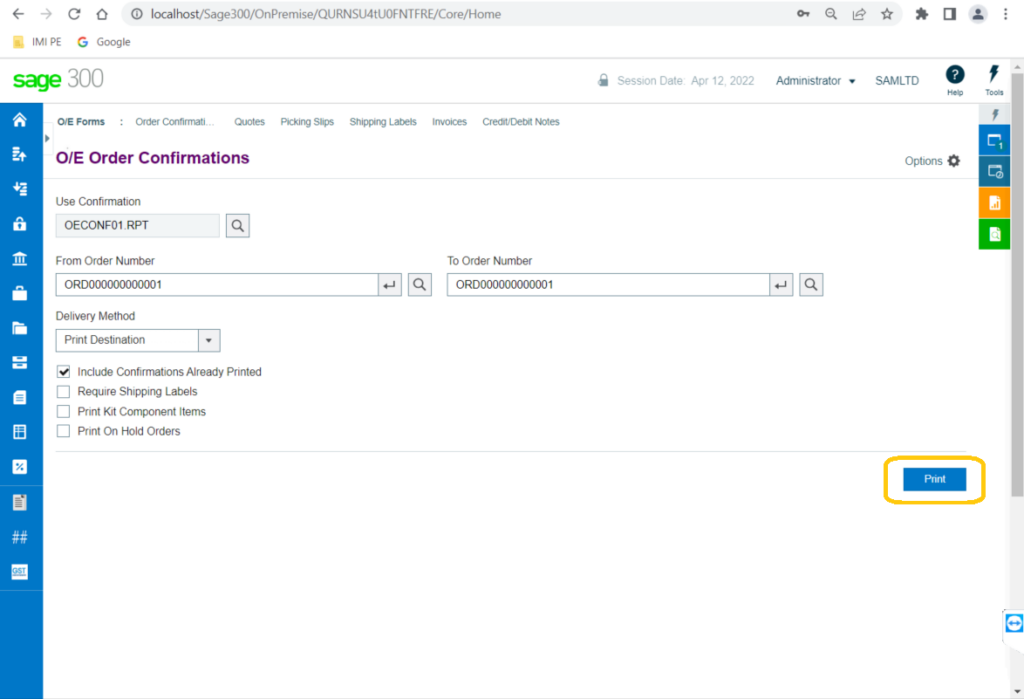
Task: Open finder beside Use Confirmation field
Action: point(238,226)
